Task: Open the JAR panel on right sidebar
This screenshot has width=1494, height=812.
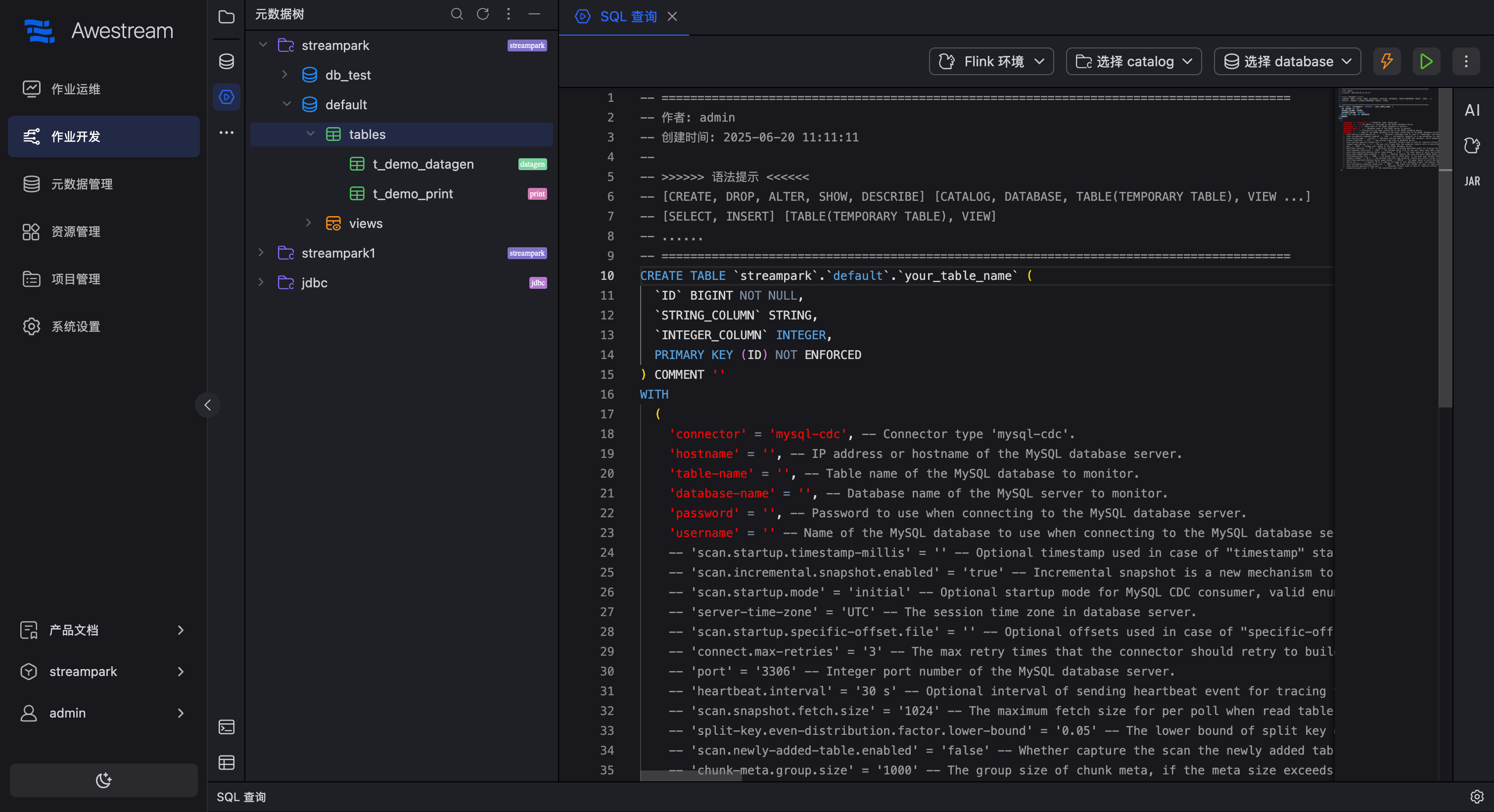Action: coord(1471,181)
